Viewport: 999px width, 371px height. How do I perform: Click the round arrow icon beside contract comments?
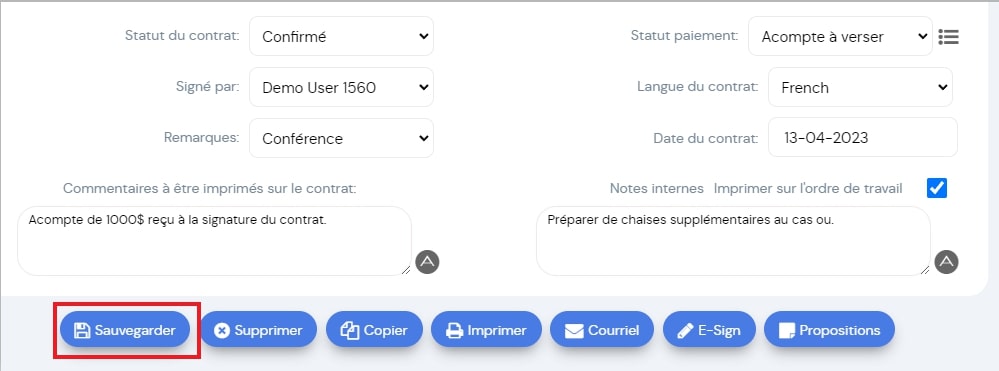[428, 261]
